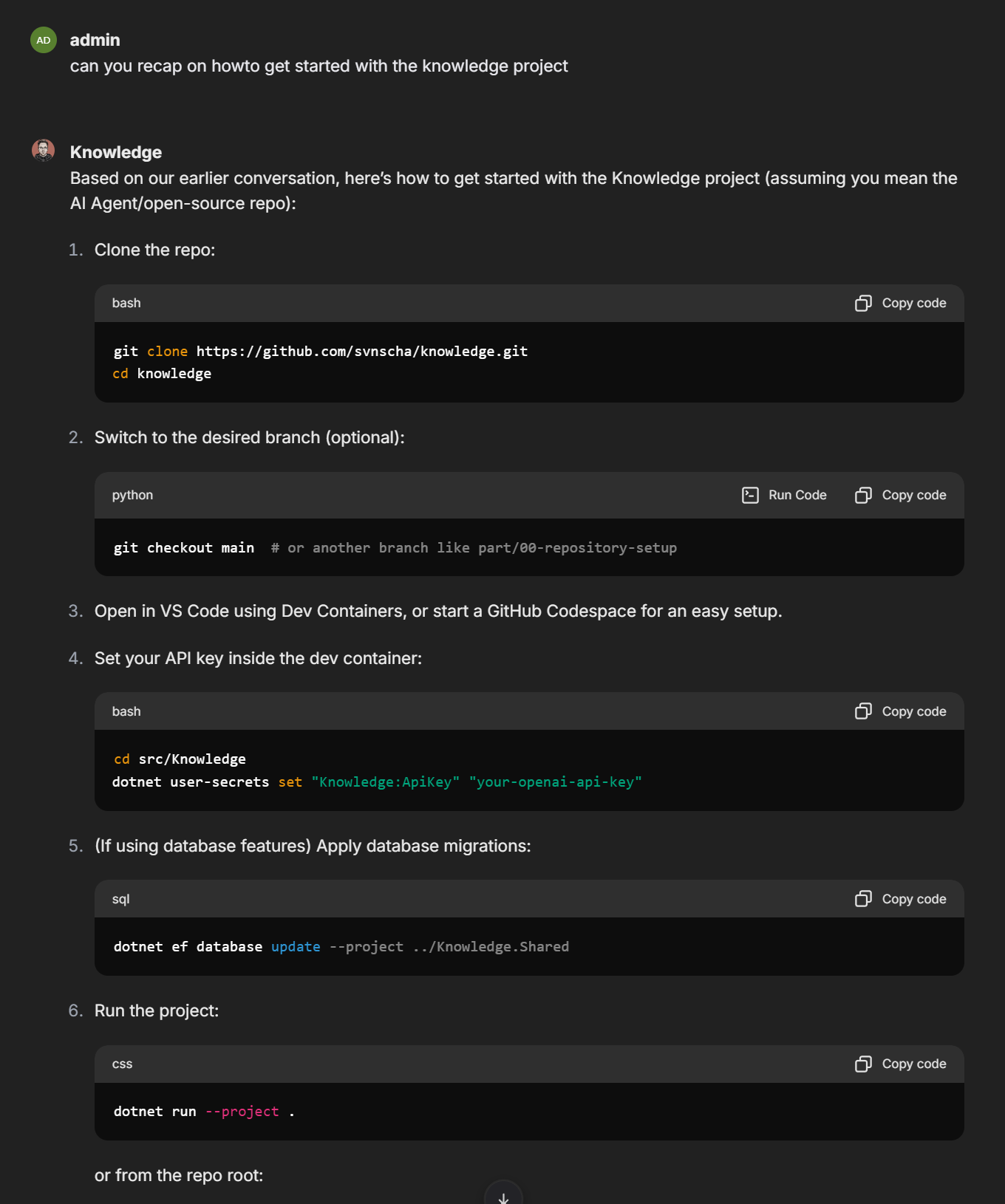Click inside the dotnet ef database code
The height and width of the screenshot is (1204, 1005).
[341, 947]
